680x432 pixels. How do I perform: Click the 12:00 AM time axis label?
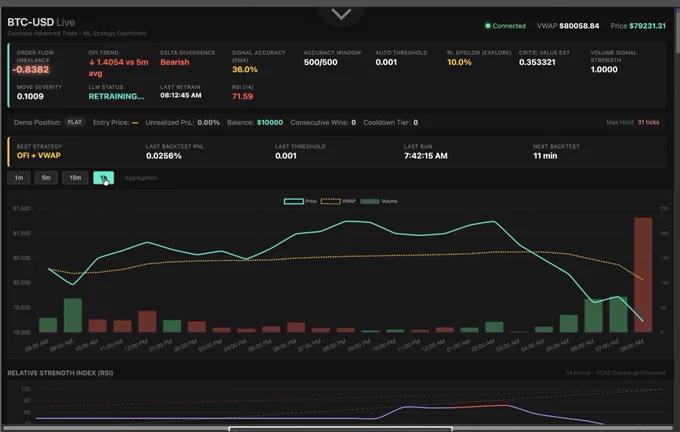[435, 345]
